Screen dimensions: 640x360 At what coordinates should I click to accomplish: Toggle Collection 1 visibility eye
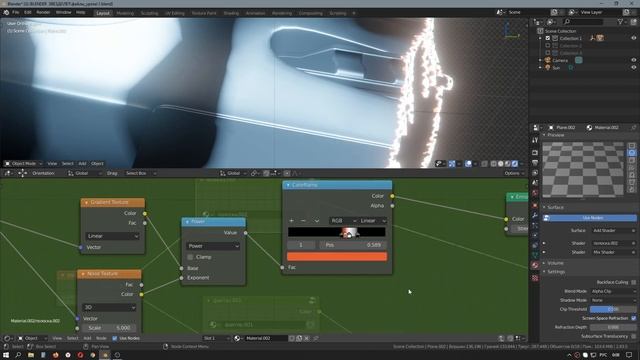pos(633,38)
